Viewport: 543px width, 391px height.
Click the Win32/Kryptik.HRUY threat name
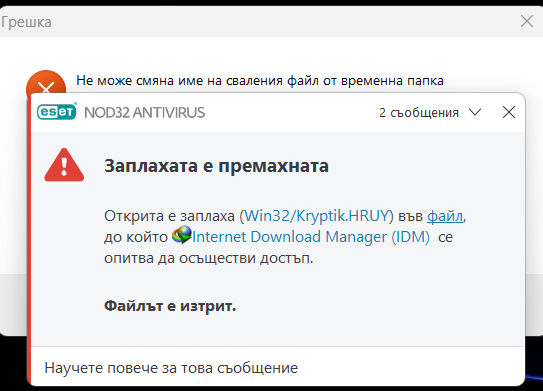(317, 216)
